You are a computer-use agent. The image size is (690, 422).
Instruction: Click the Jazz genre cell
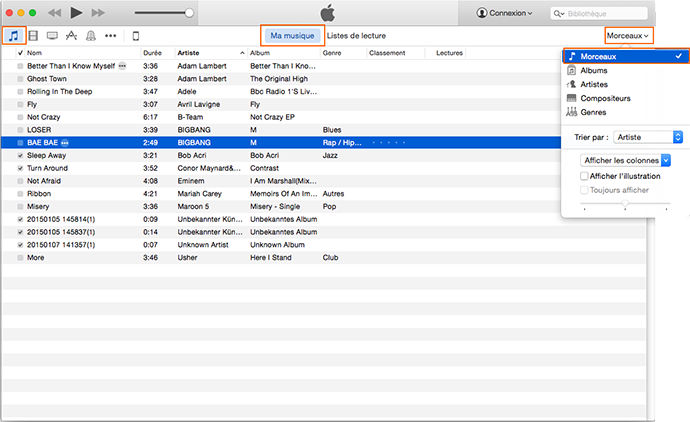[x=330, y=155]
